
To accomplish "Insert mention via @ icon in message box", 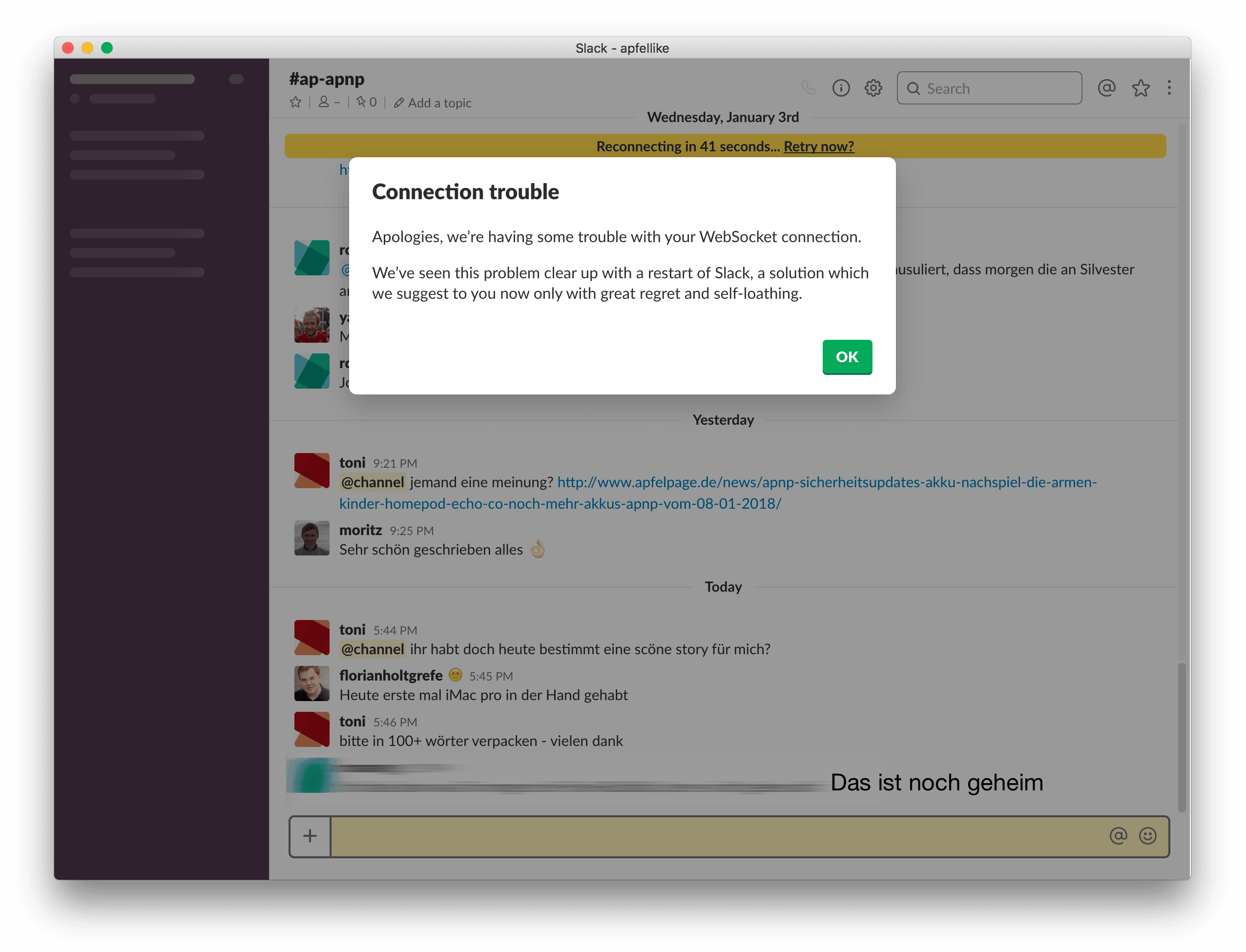I will click(1118, 836).
